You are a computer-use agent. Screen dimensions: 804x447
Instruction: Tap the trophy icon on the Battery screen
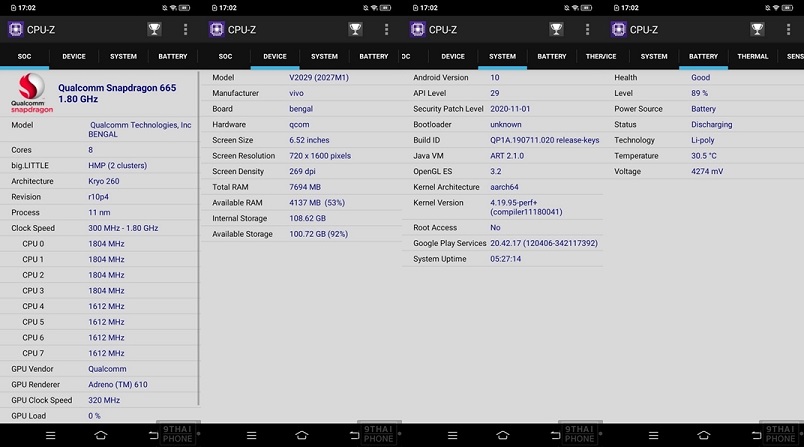(757, 29)
